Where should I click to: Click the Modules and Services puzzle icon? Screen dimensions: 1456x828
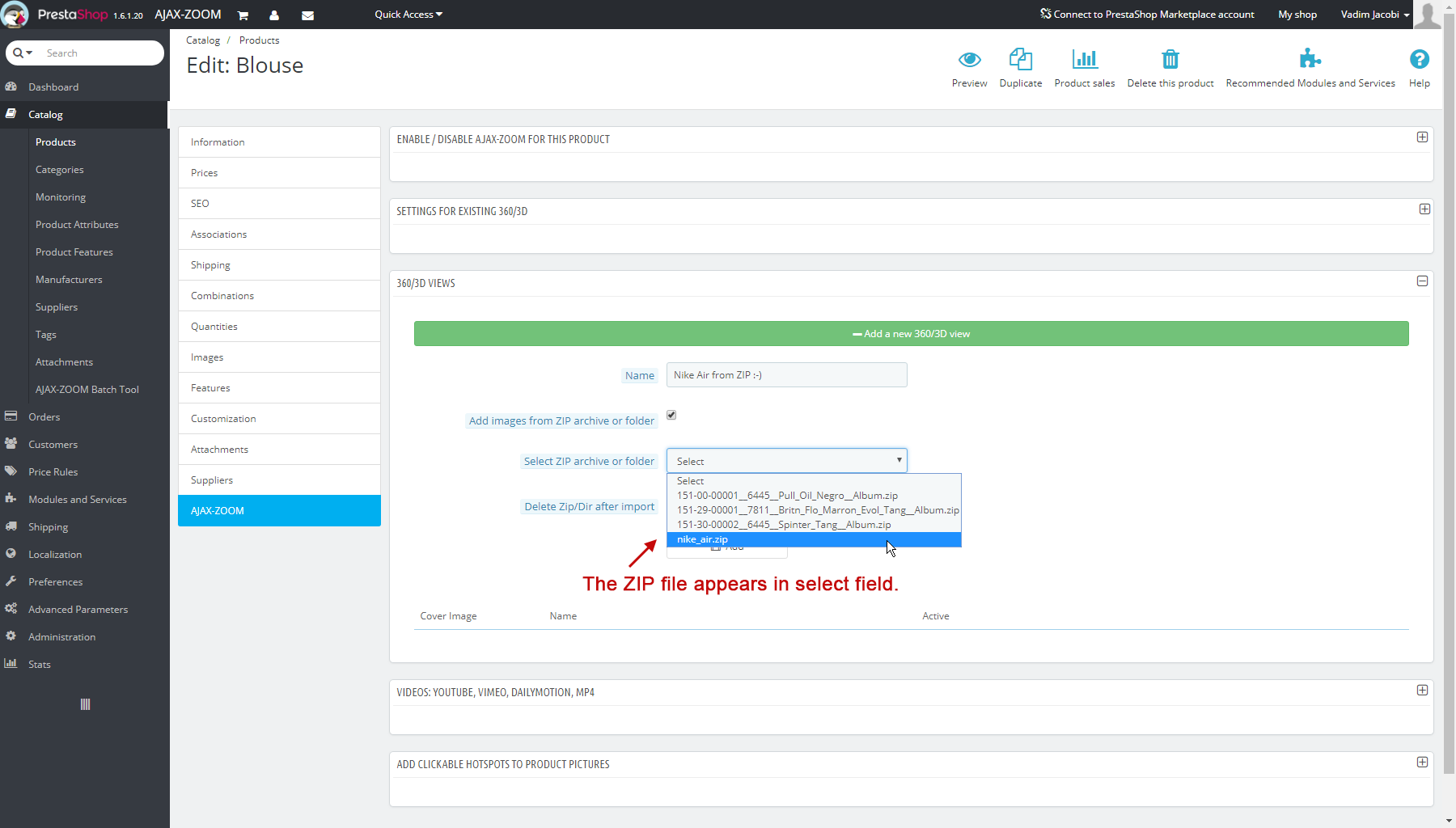11,499
